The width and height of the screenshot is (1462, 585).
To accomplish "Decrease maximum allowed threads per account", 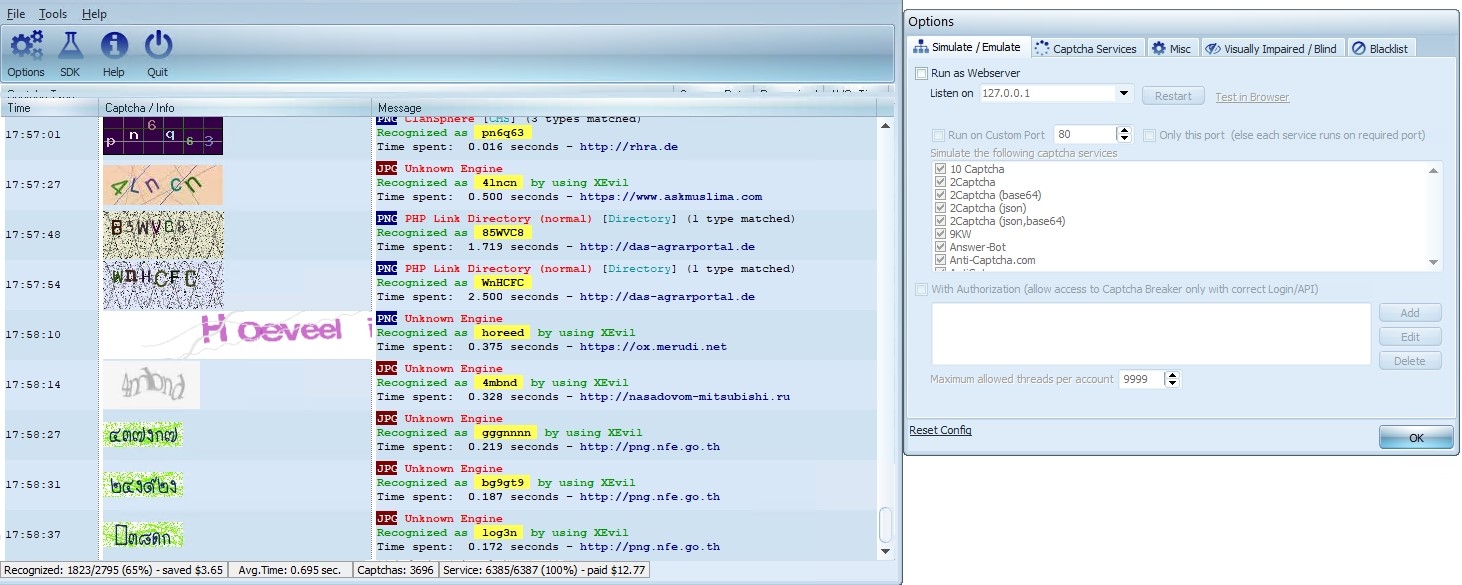I will click(x=1173, y=383).
